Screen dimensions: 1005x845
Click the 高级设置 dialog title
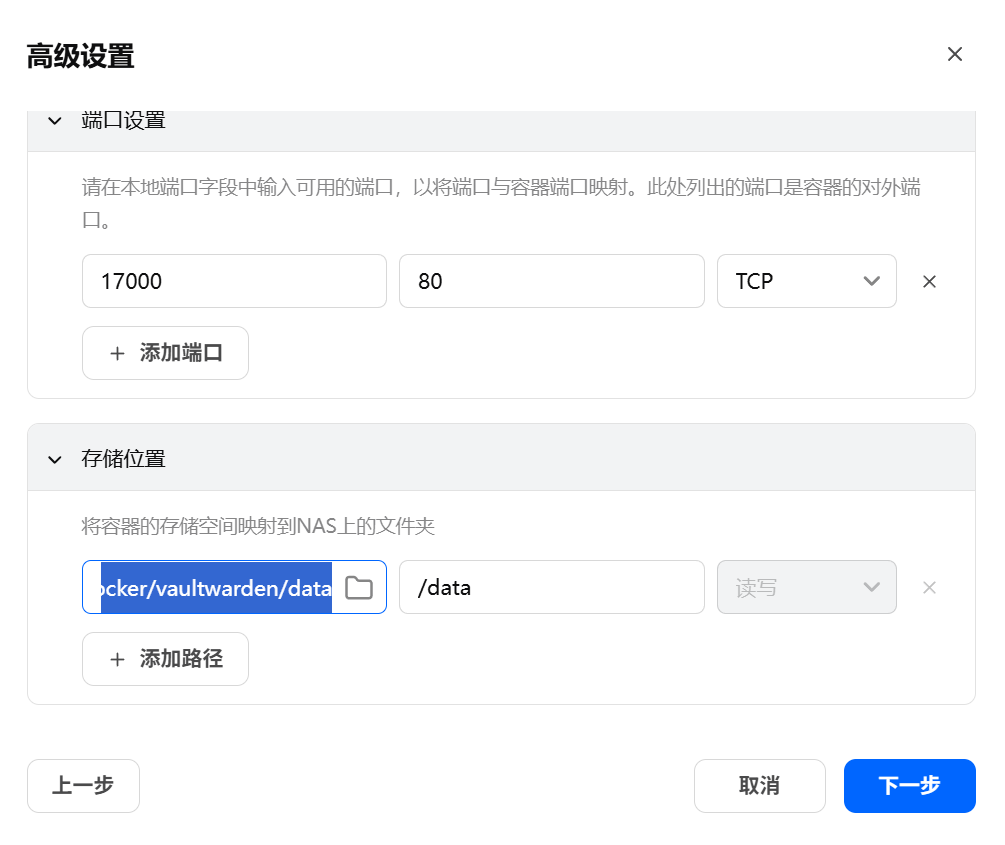pos(81,56)
